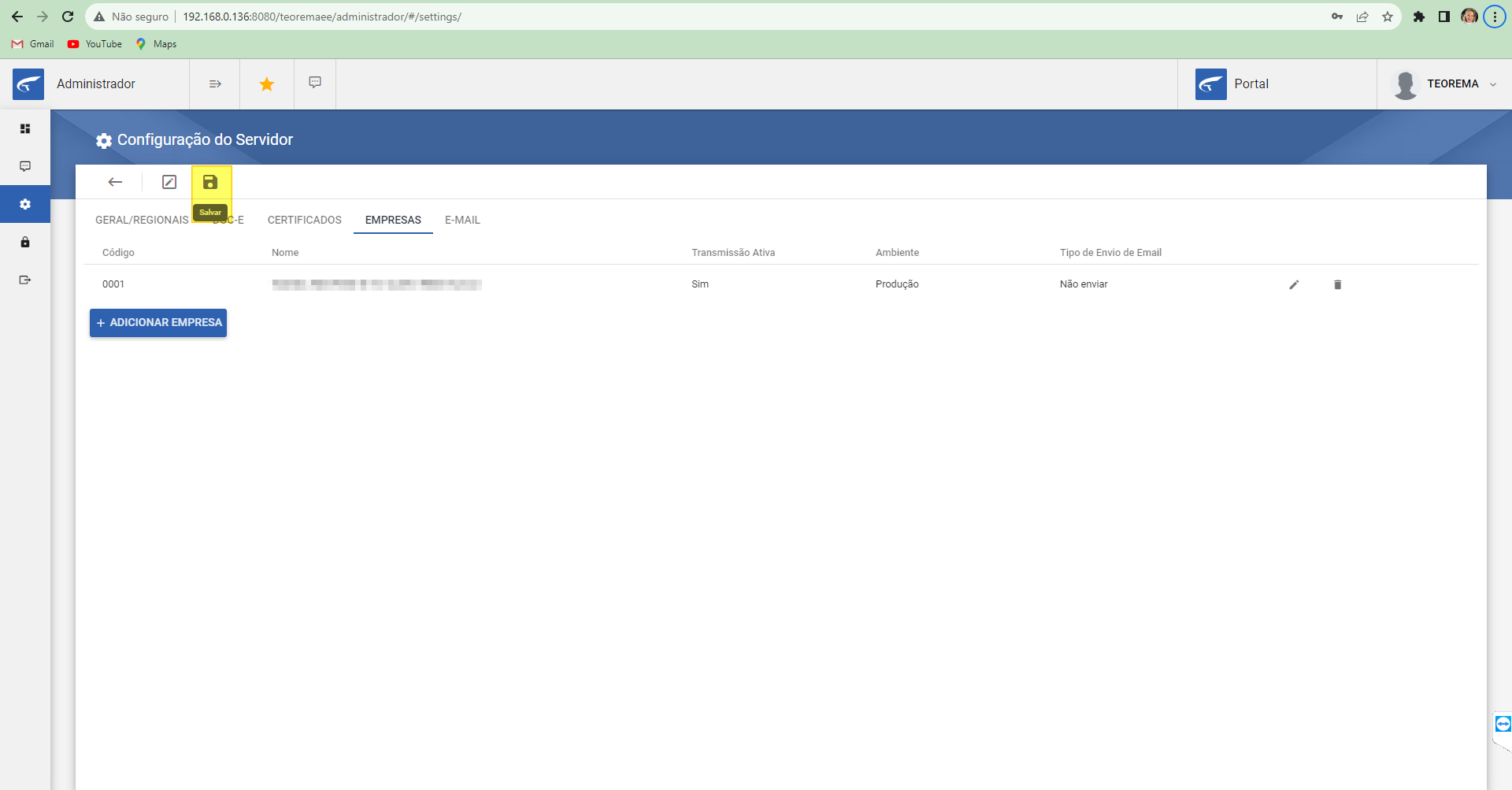Image resolution: width=1512 pixels, height=790 pixels.
Task: Click the Transmissão Ativa column header
Action: 733,253
